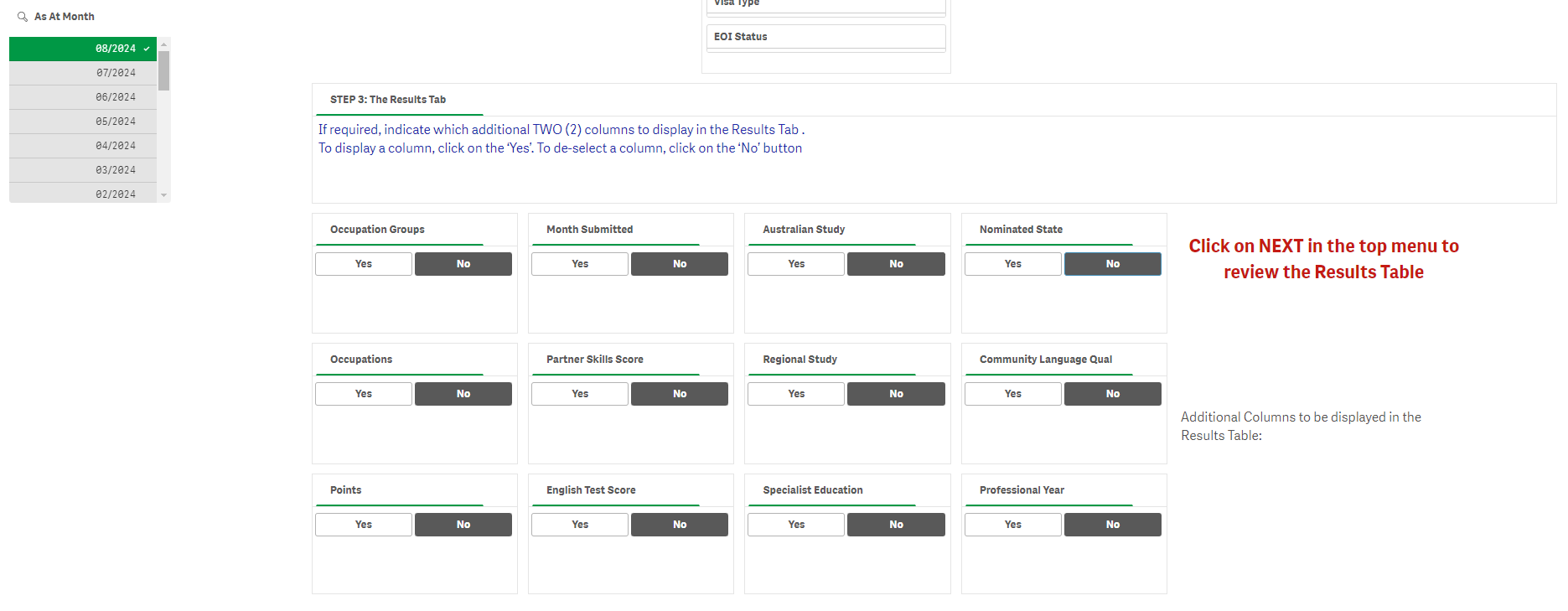Viewport: 1568px width, 611px height.
Task: Turn on Partner Skills Score column
Action: coord(579,394)
